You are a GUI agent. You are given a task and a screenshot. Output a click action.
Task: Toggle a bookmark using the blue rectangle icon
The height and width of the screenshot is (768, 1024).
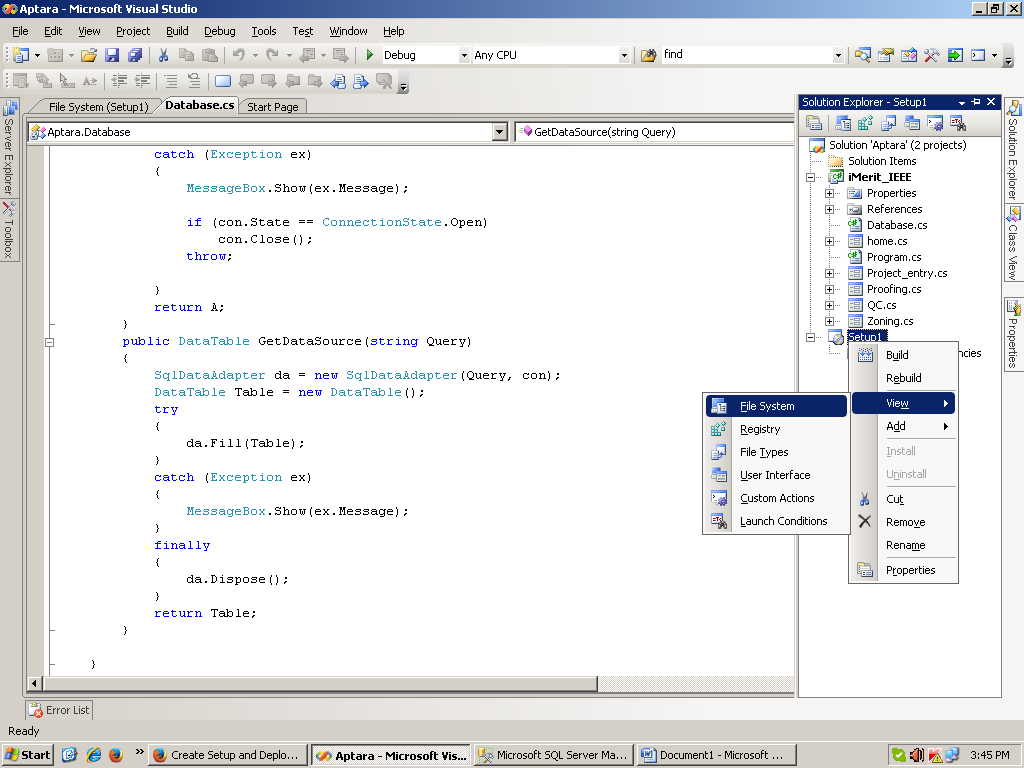223,81
